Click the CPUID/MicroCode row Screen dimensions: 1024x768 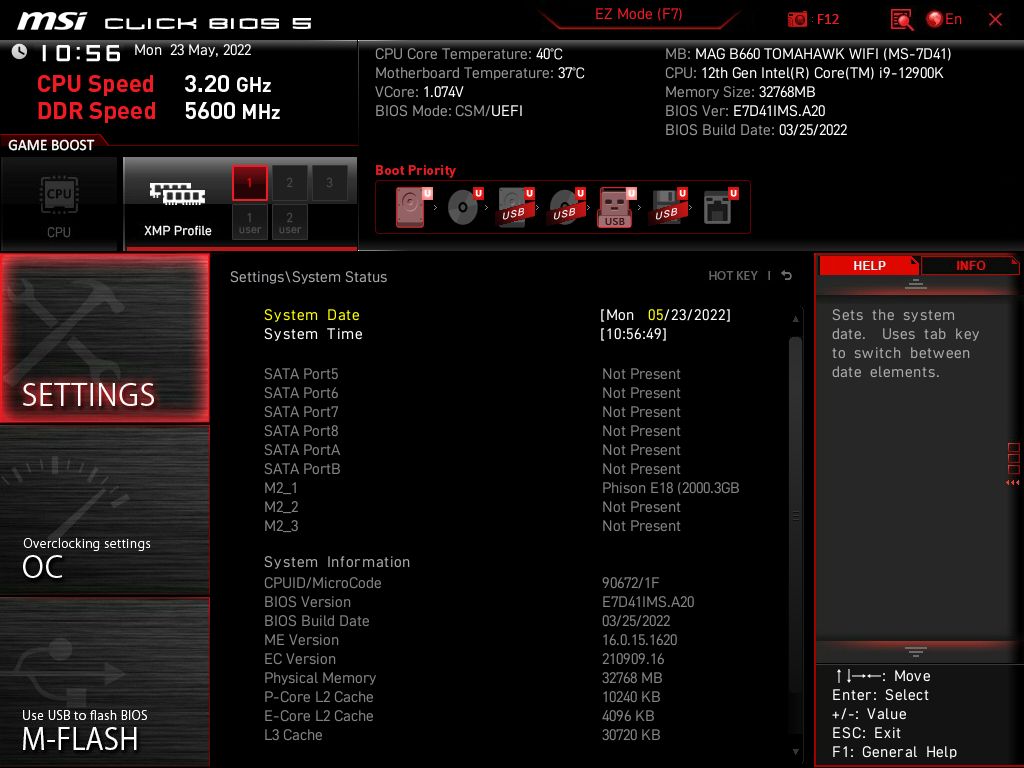462,583
